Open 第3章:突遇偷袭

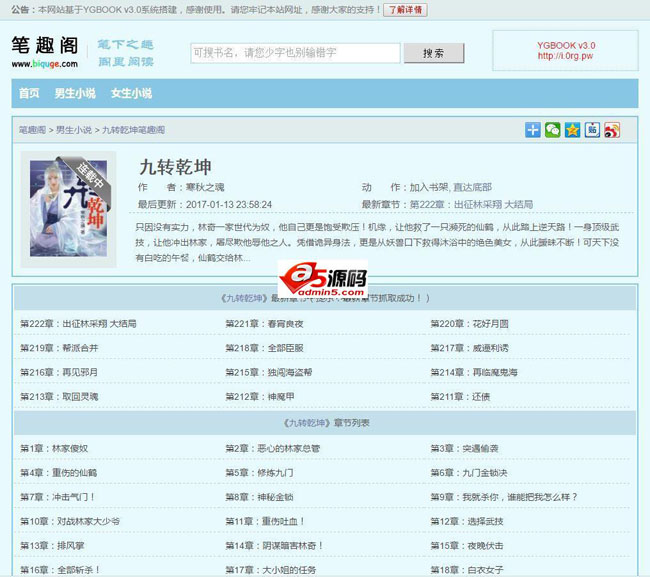(x=464, y=449)
